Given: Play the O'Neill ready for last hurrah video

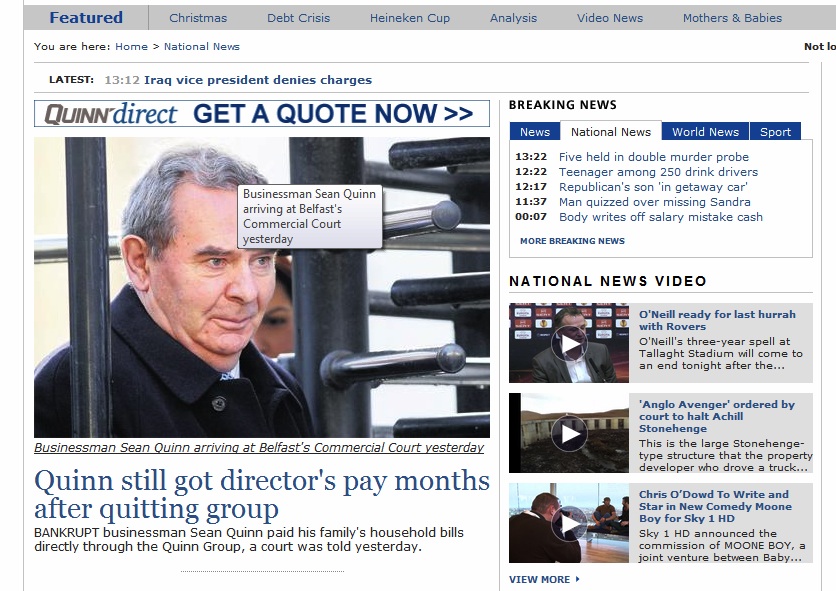Looking at the screenshot, I should (569, 344).
